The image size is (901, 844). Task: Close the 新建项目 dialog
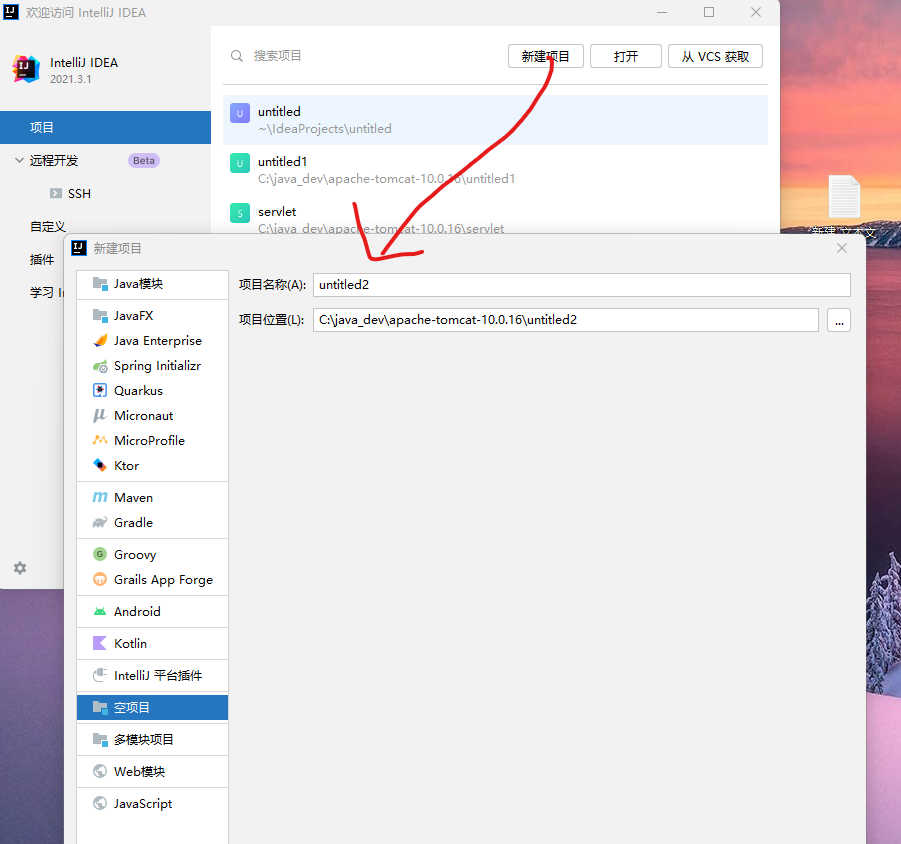point(842,248)
